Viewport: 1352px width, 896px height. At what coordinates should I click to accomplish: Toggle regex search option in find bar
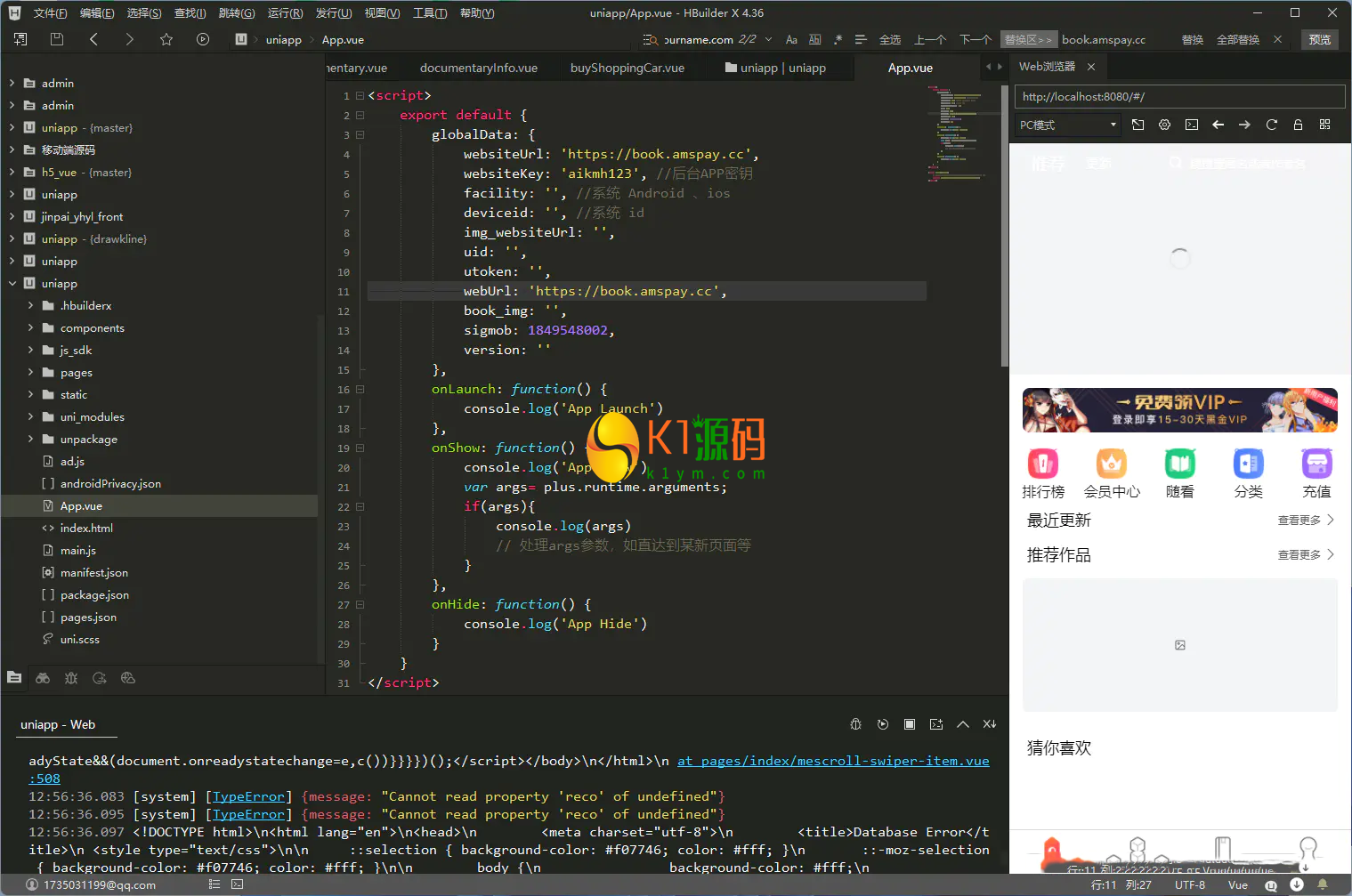838,39
